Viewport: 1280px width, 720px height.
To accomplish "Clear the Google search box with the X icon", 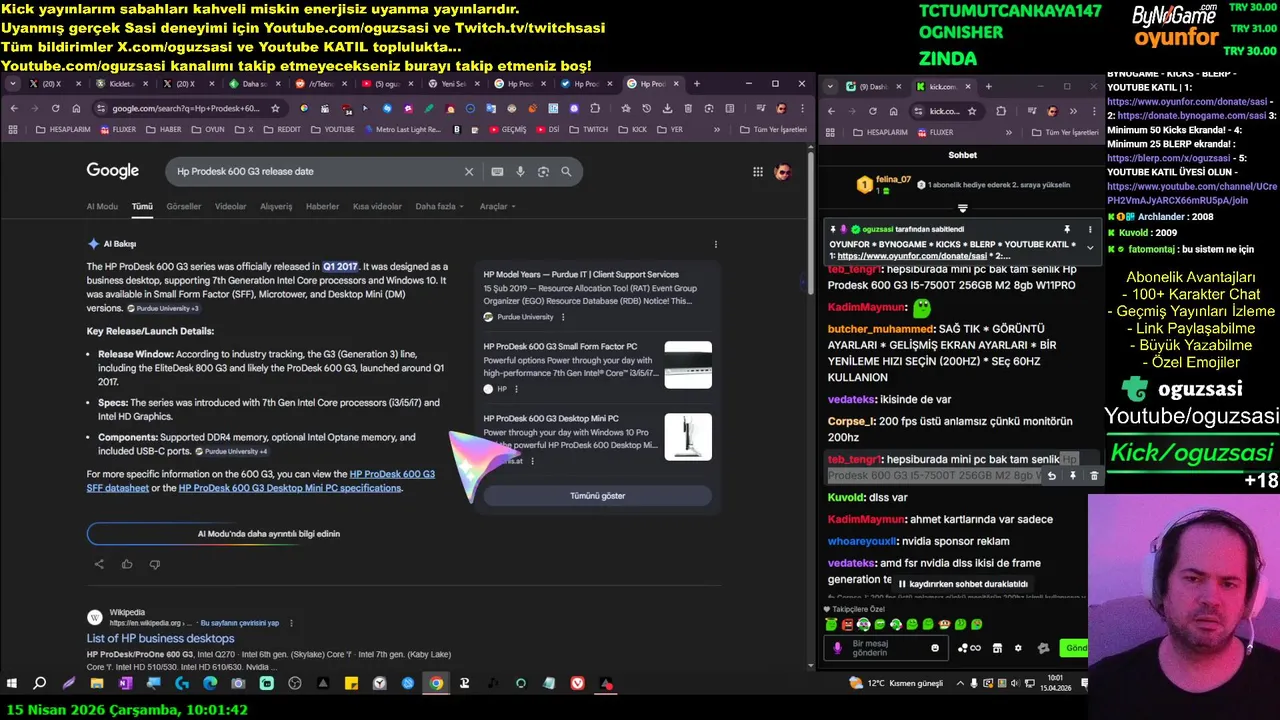I will click(x=468, y=171).
